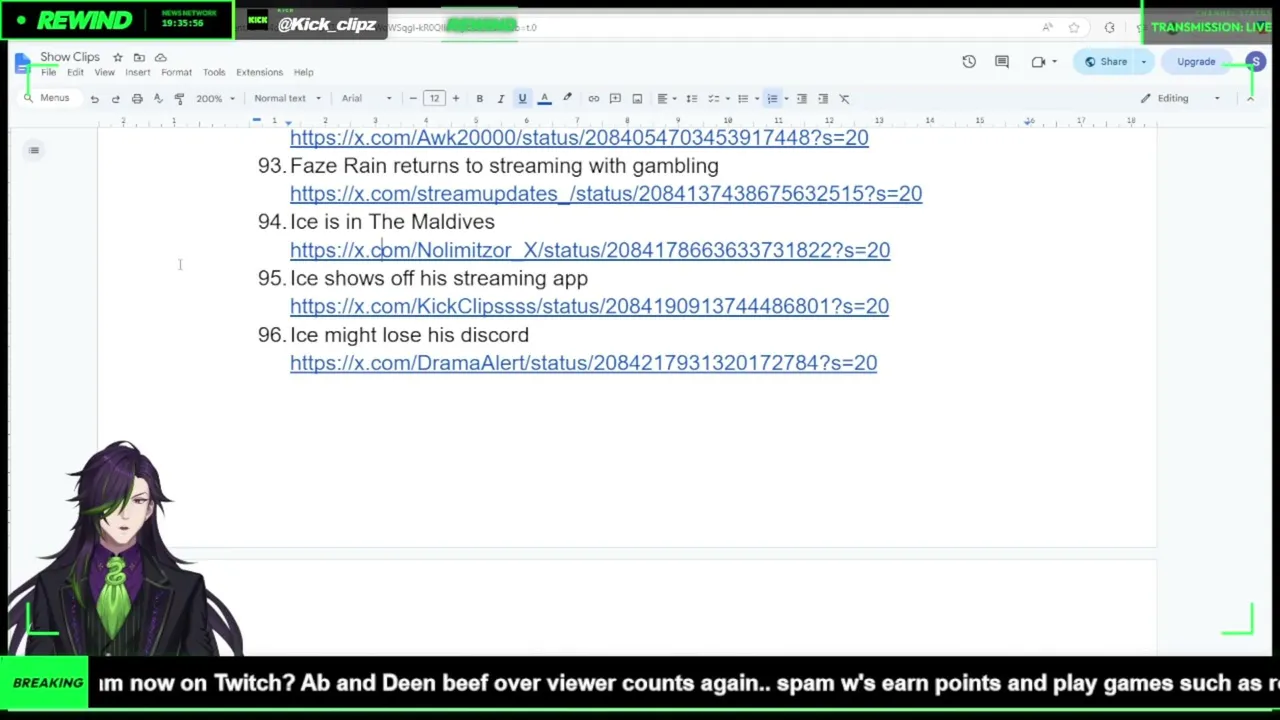
Task: Expand the bulleted list style arrow
Action: point(756,98)
